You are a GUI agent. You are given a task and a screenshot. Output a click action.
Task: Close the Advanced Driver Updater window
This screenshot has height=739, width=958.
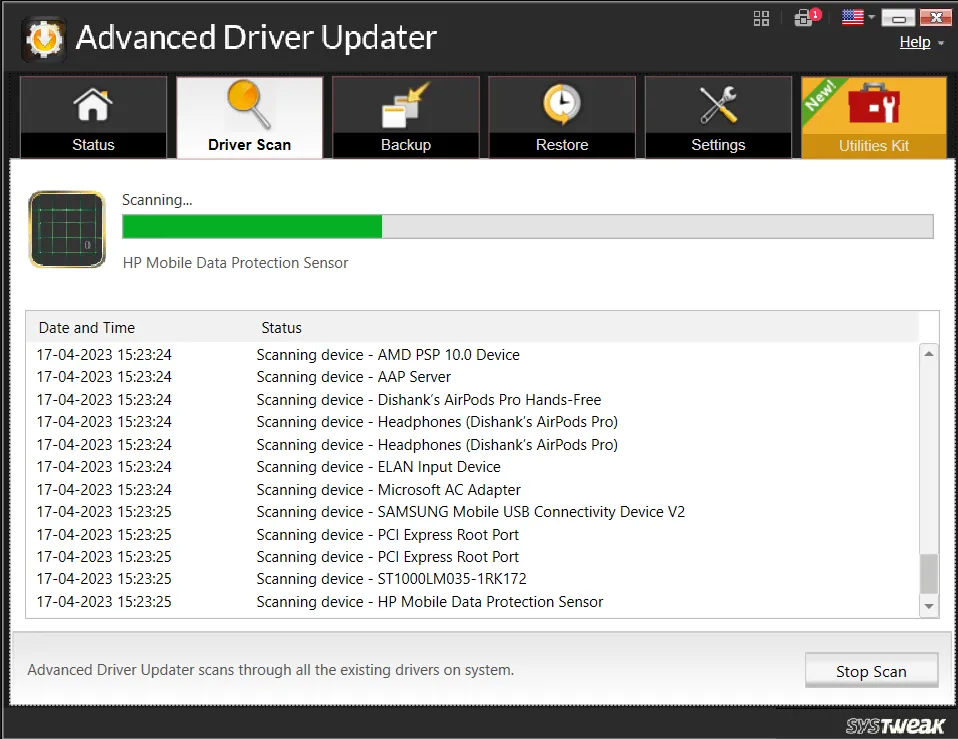point(935,18)
